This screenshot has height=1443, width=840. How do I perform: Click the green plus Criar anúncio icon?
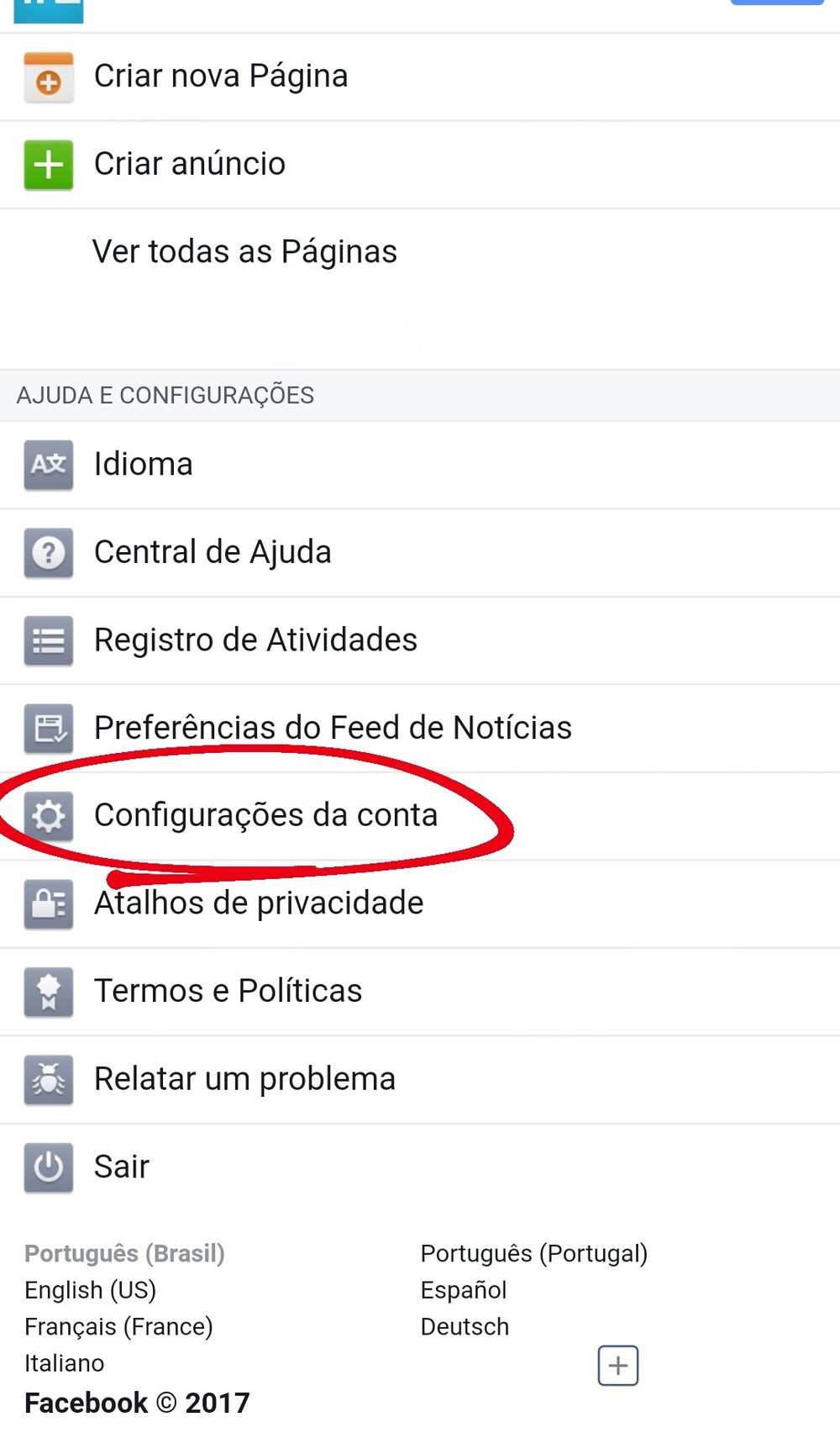[49, 165]
